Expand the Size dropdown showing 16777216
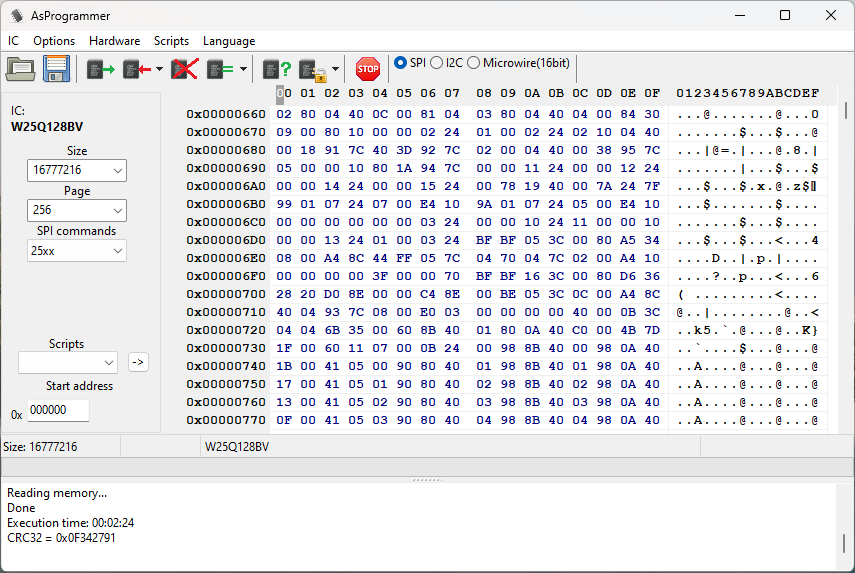The image size is (855, 573). click(x=77, y=170)
